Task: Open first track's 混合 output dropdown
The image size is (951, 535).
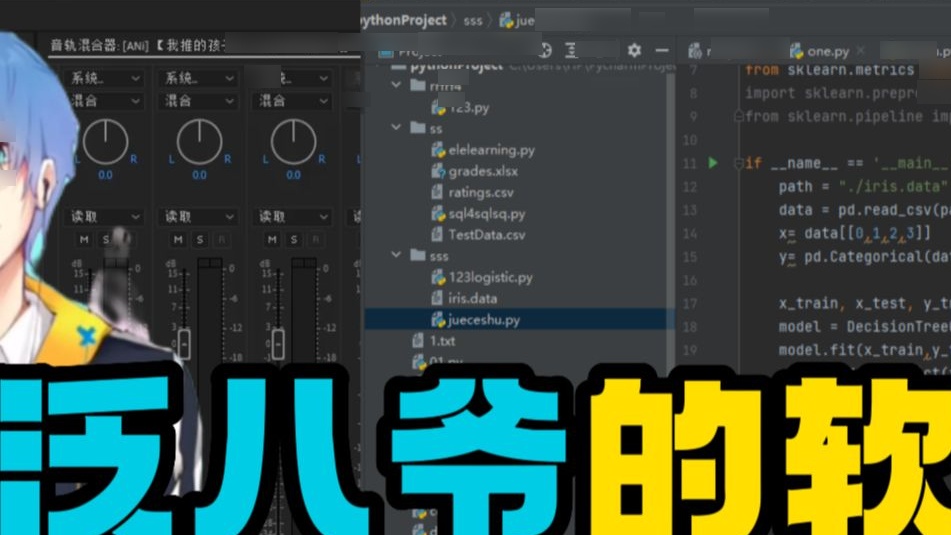Action: (x=104, y=101)
